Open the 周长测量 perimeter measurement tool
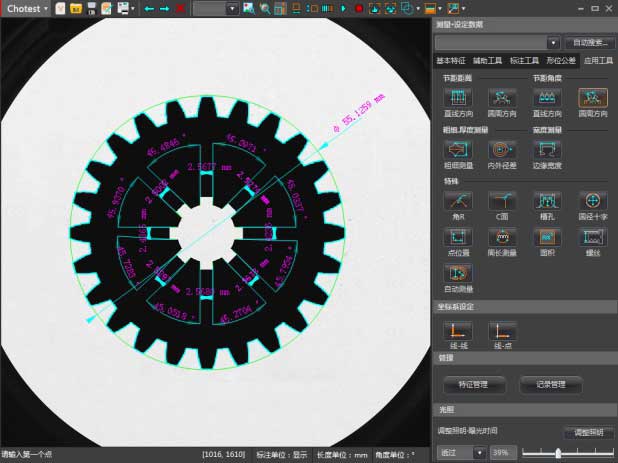Viewport: 618px width, 463px height. point(501,237)
